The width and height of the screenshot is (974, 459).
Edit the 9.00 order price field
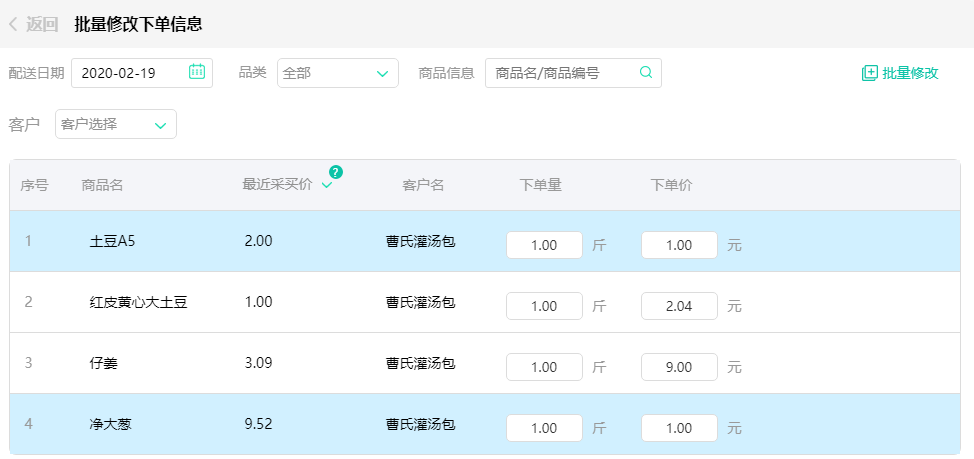tap(679, 366)
